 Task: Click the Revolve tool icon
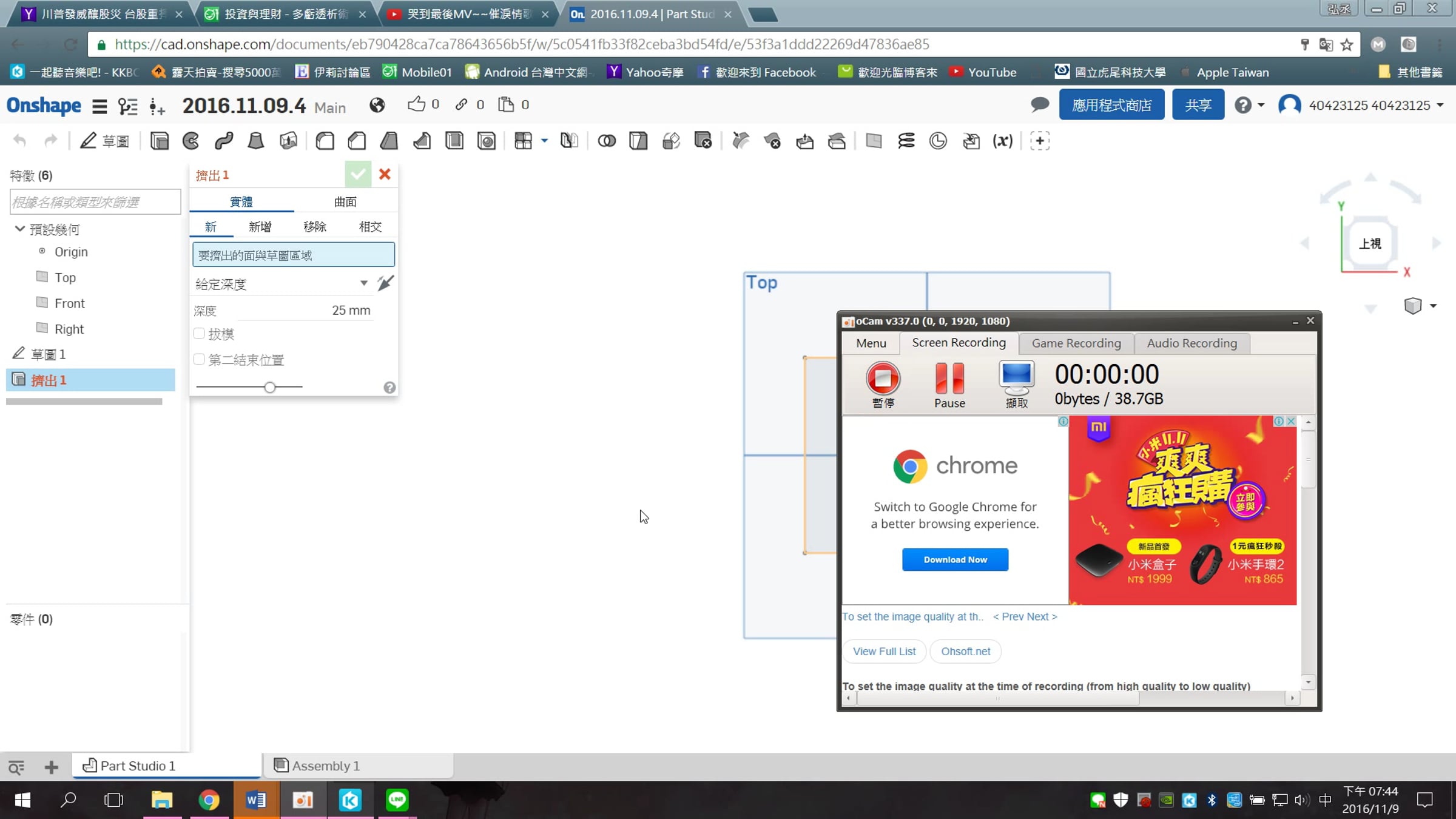(x=191, y=141)
